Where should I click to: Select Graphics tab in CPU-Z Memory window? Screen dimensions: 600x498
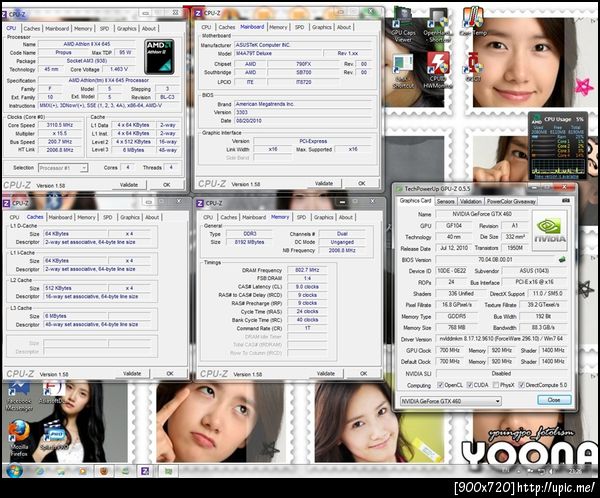click(323, 217)
